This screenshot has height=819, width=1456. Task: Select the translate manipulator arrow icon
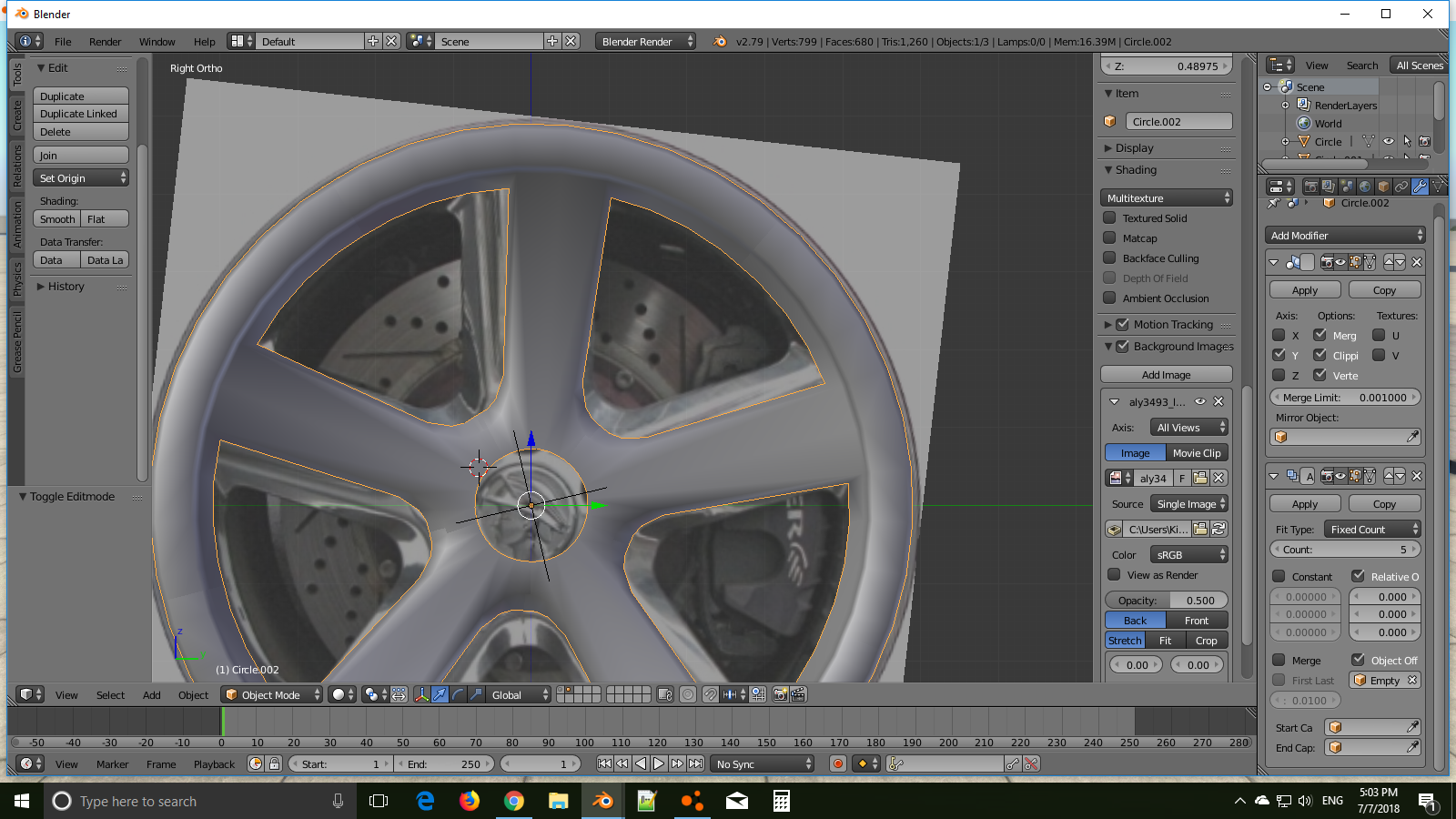tap(440, 694)
